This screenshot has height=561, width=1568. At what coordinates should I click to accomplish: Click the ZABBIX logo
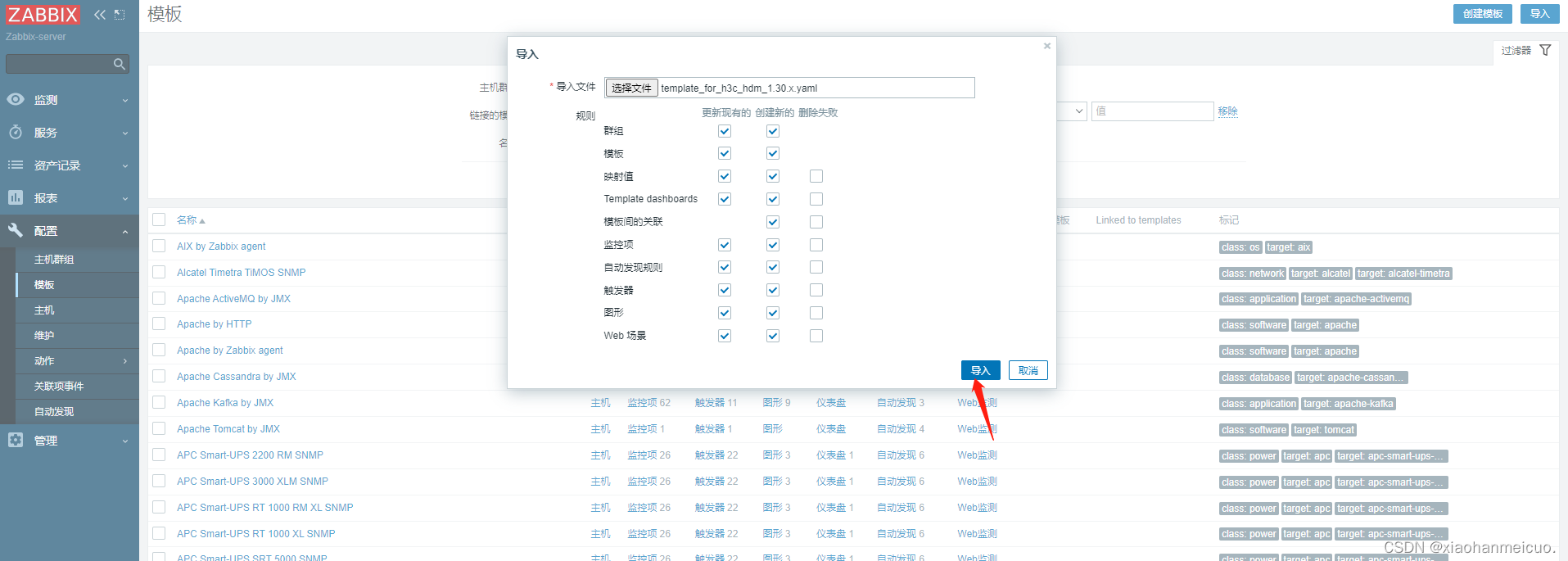point(43,14)
